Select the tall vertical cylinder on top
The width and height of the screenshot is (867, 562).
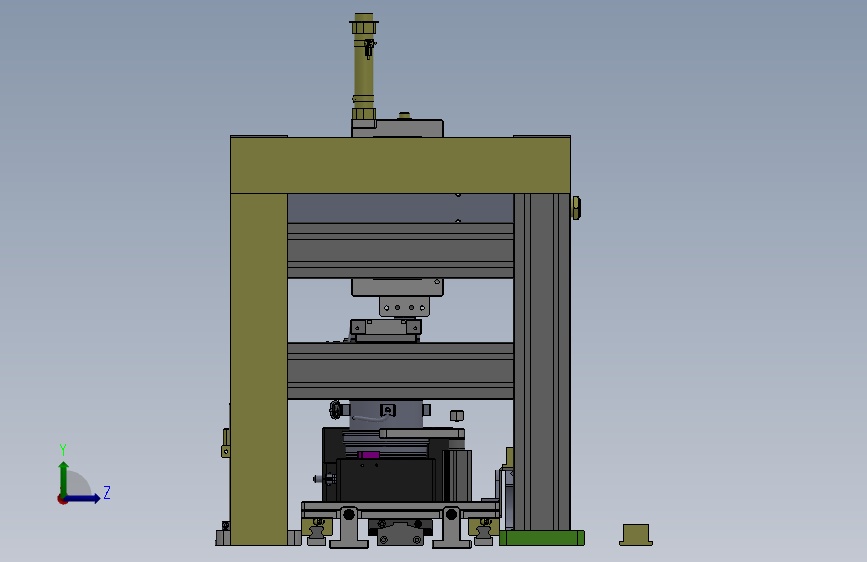pos(364,66)
